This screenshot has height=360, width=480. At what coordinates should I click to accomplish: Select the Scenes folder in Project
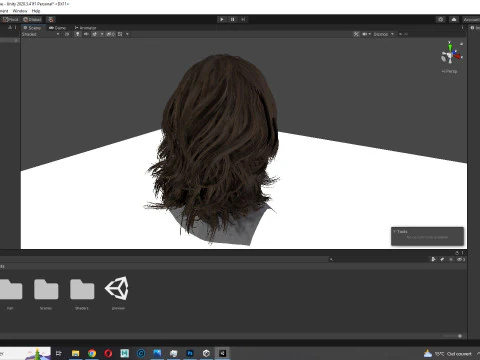tap(46, 294)
